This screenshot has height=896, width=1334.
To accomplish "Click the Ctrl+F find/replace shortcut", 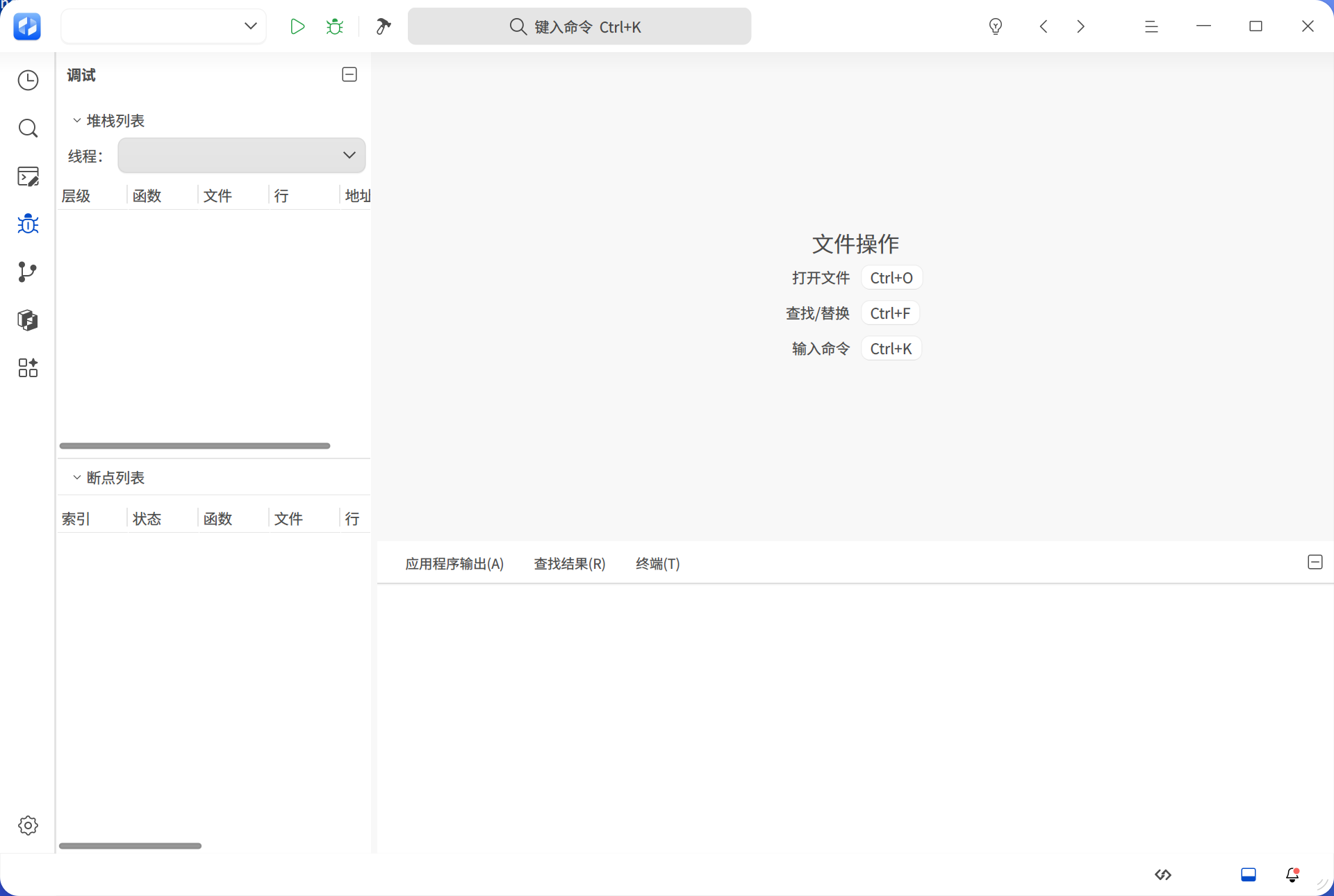I will tap(890, 313).
